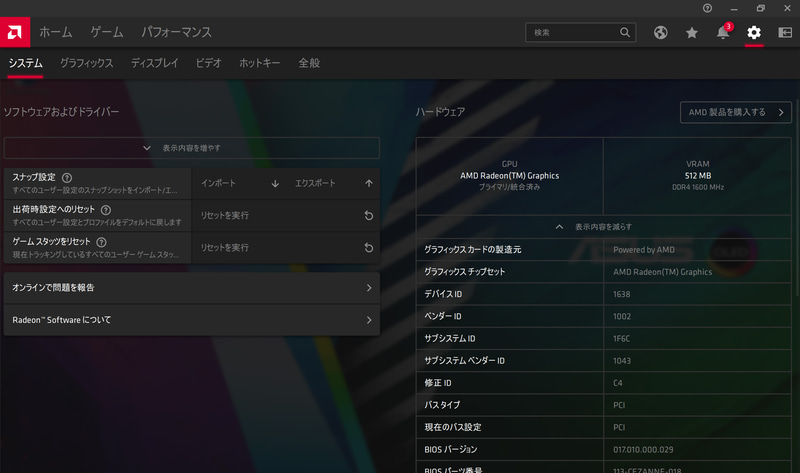Screen dimensions: 800x473
Task: Open オンラインで問題を報告
Action: (x=192, y=288)
